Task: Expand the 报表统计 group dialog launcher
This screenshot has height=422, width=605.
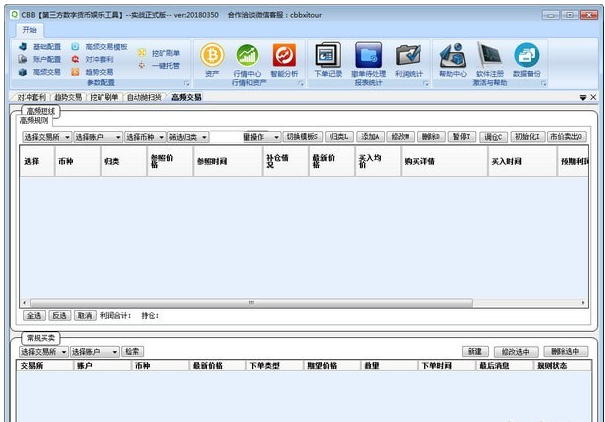Action: tap(426, 83)
